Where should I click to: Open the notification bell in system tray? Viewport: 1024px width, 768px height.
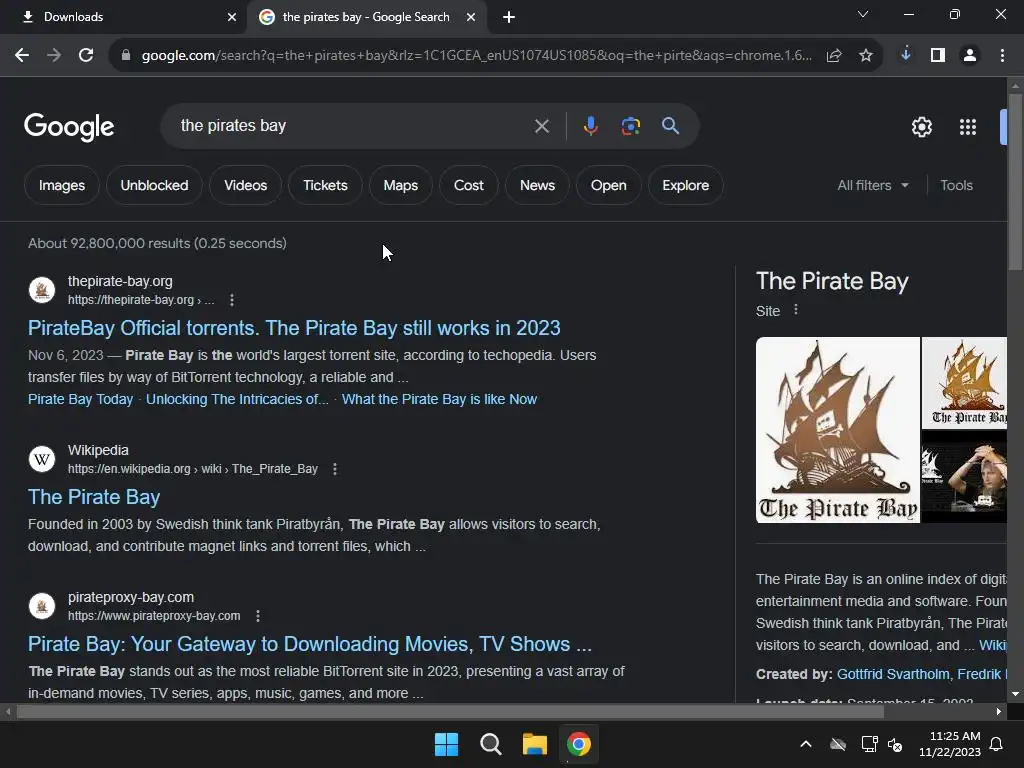[x=997, y=744]
